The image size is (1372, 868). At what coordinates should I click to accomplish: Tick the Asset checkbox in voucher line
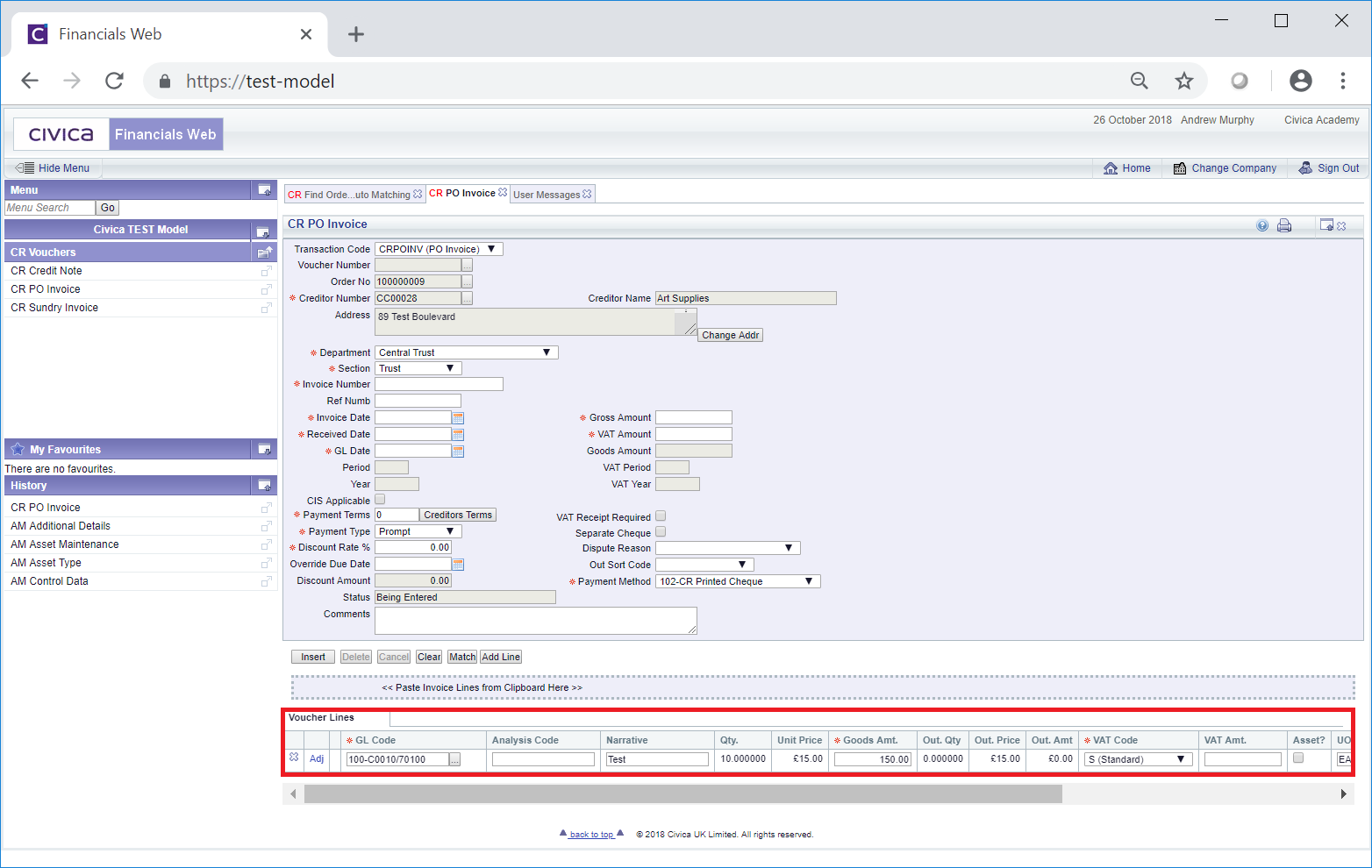pyautogui.click(x=1298, y=758)
